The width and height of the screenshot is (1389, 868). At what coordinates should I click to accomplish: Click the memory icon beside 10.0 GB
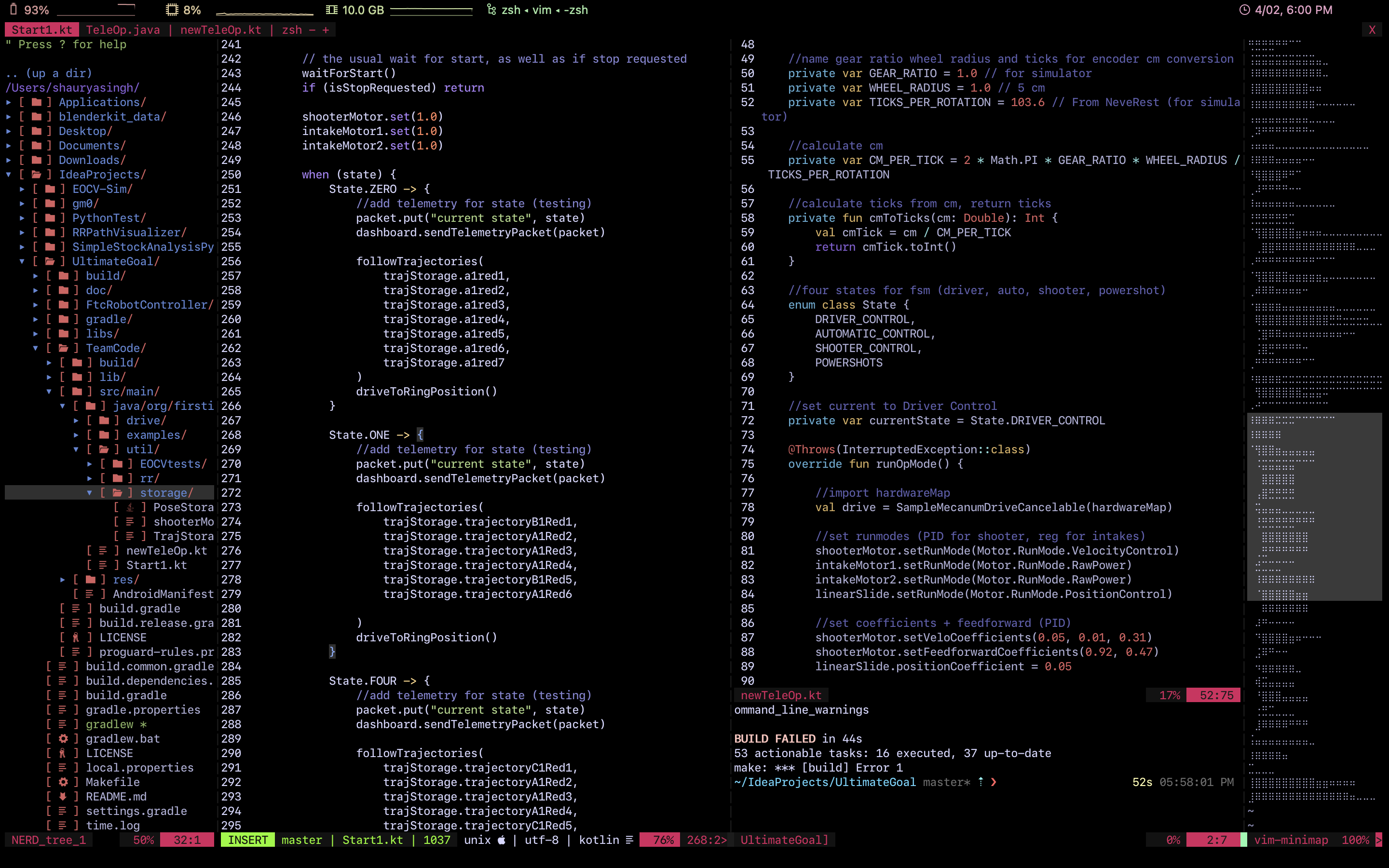click(331, 10)
